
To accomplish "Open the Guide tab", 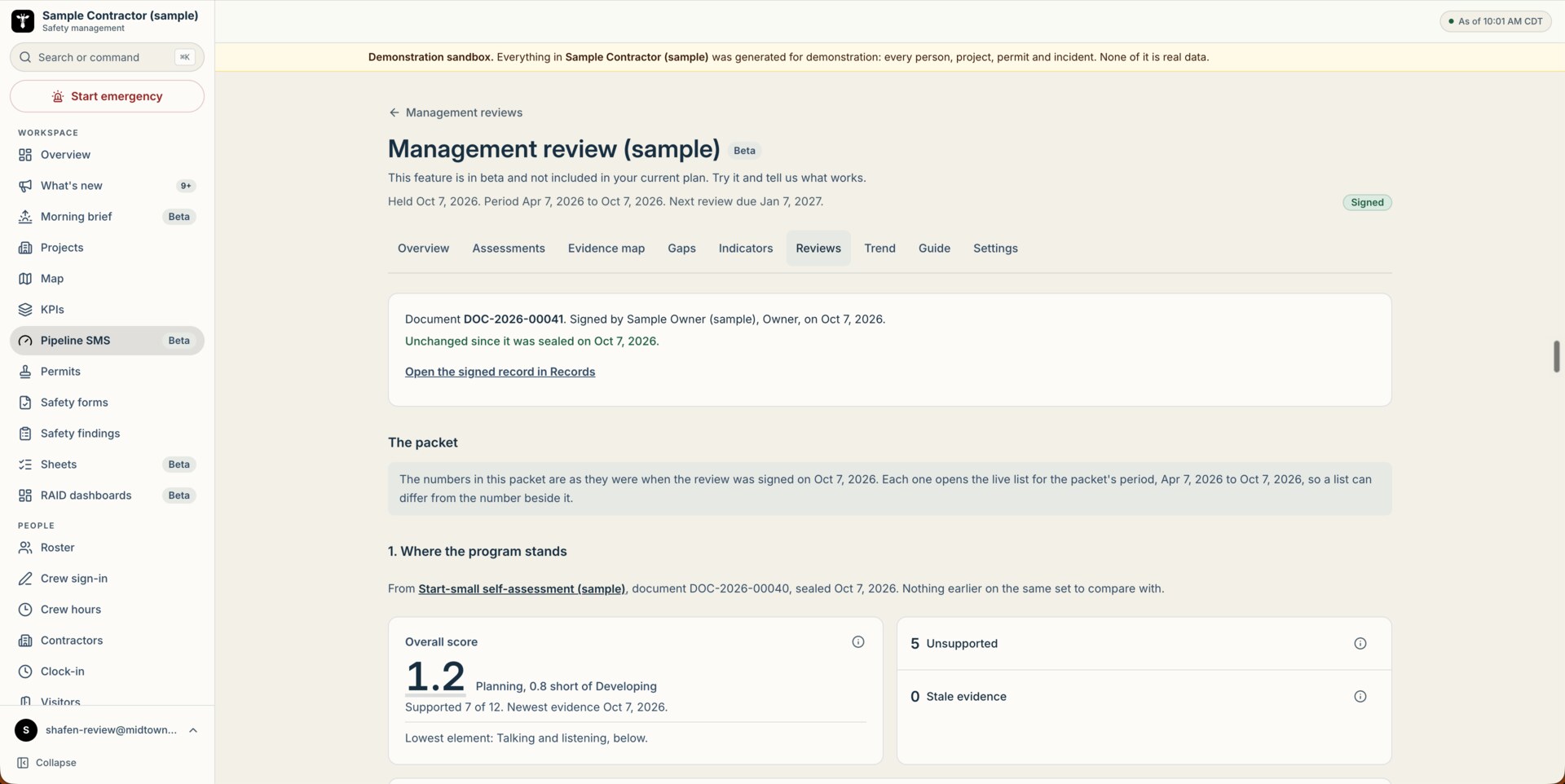I will coord(934,249).
